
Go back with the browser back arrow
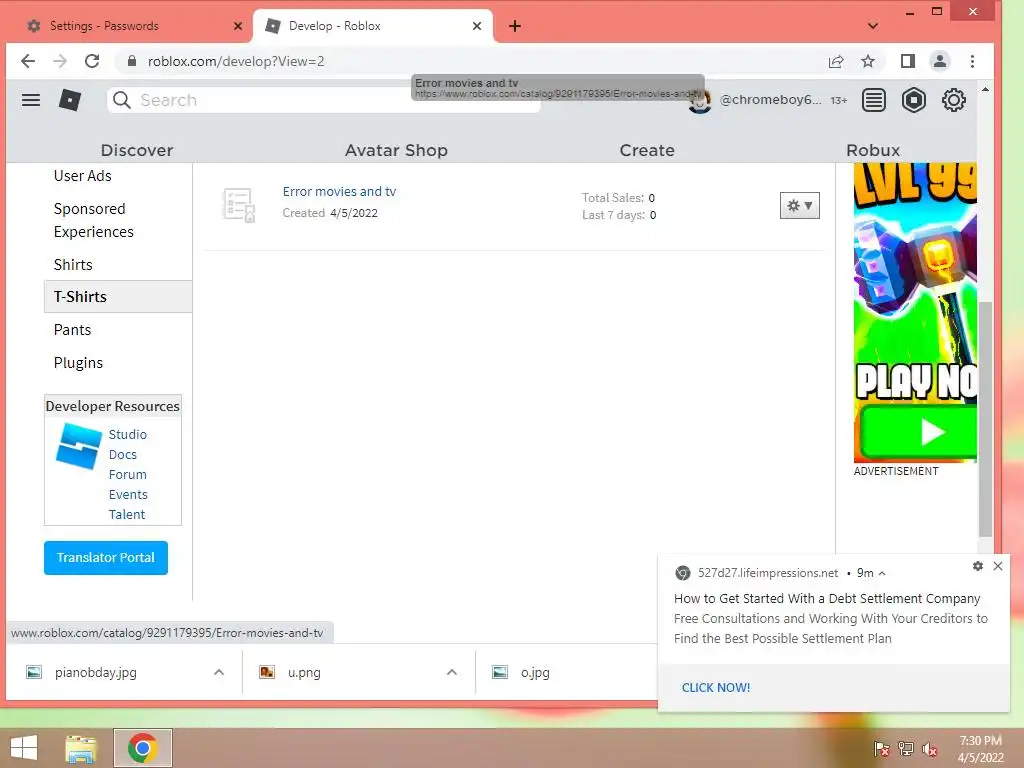click(x=27, y=61)
